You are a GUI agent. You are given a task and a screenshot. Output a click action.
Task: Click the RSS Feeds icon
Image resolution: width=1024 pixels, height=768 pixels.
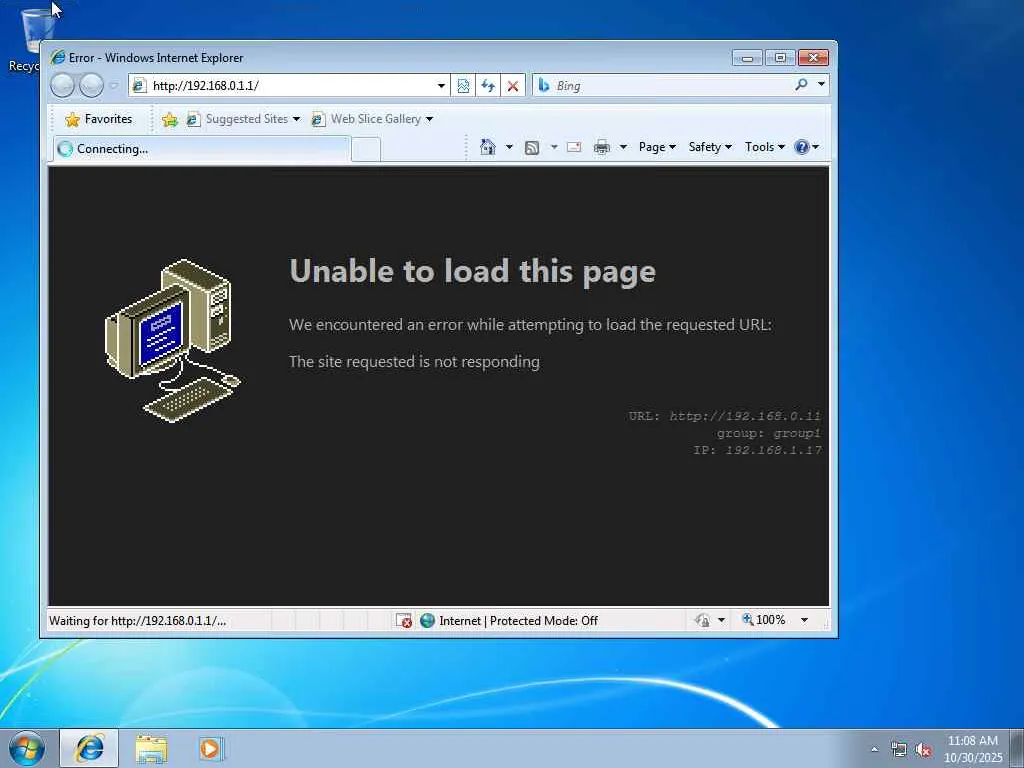point(532,148)
